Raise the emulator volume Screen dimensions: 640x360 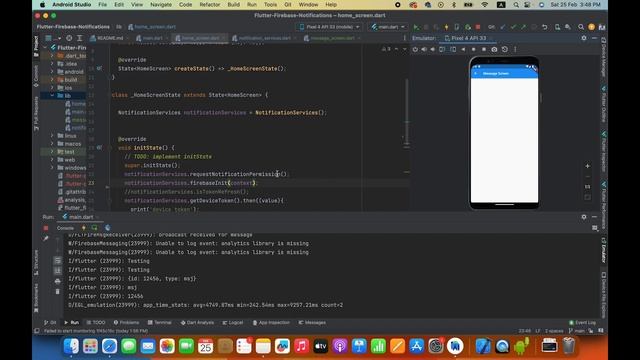[x=424, y=49]
